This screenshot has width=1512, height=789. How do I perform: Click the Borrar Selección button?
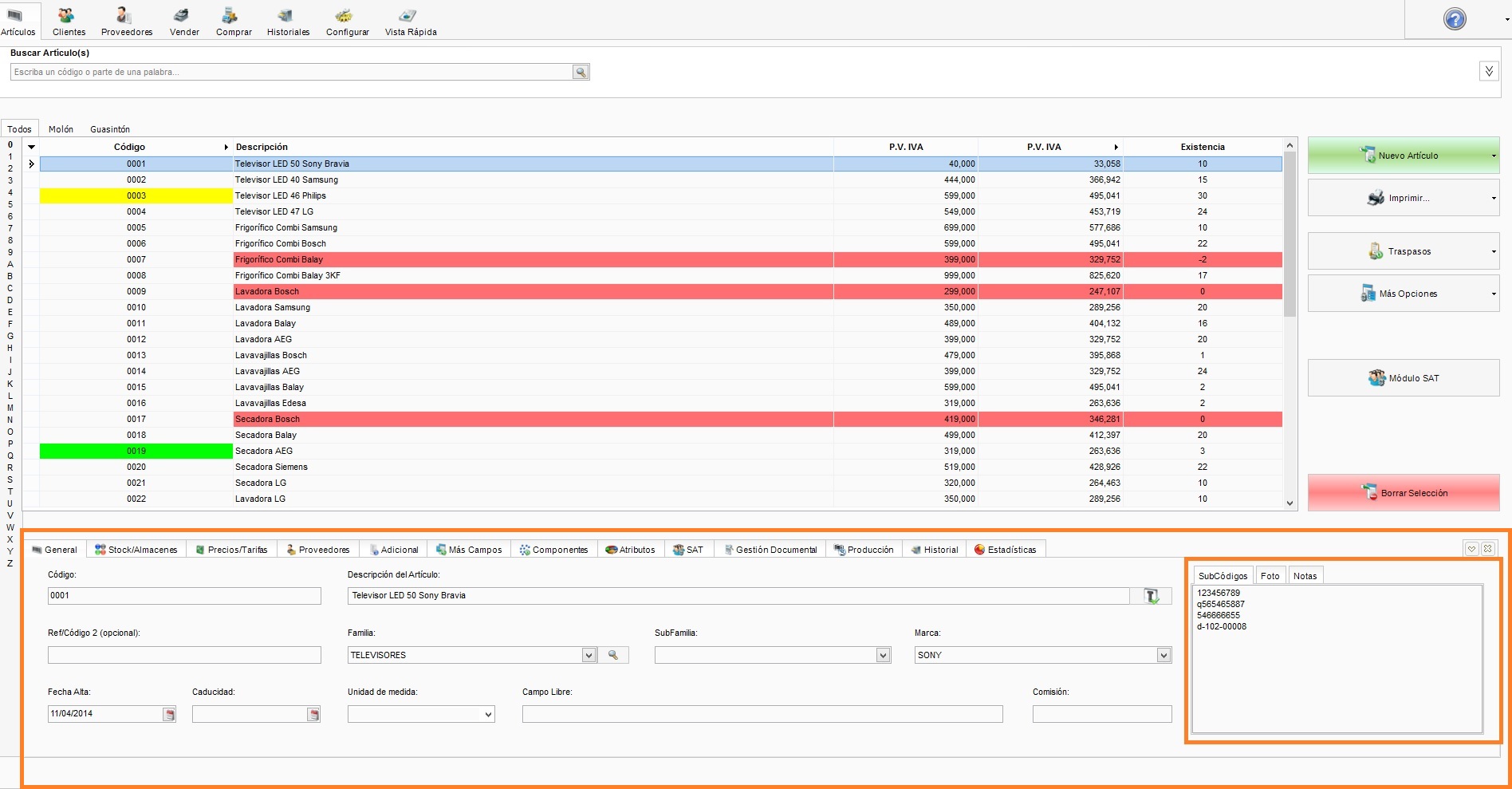[1404, 493]
